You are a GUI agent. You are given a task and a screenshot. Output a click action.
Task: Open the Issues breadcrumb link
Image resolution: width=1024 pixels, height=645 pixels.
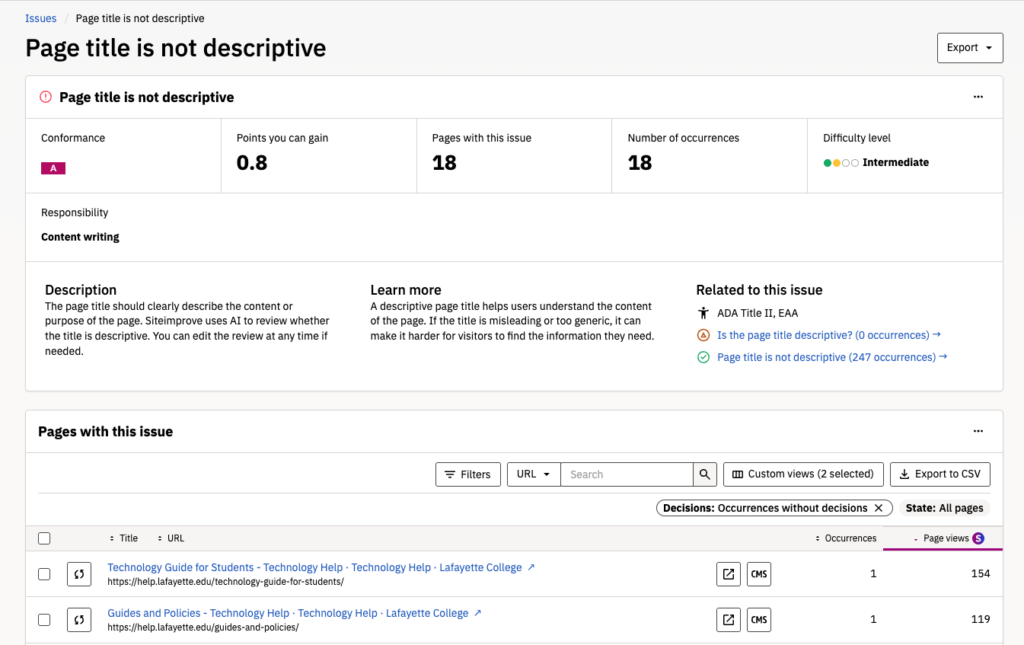click(40, 18)
